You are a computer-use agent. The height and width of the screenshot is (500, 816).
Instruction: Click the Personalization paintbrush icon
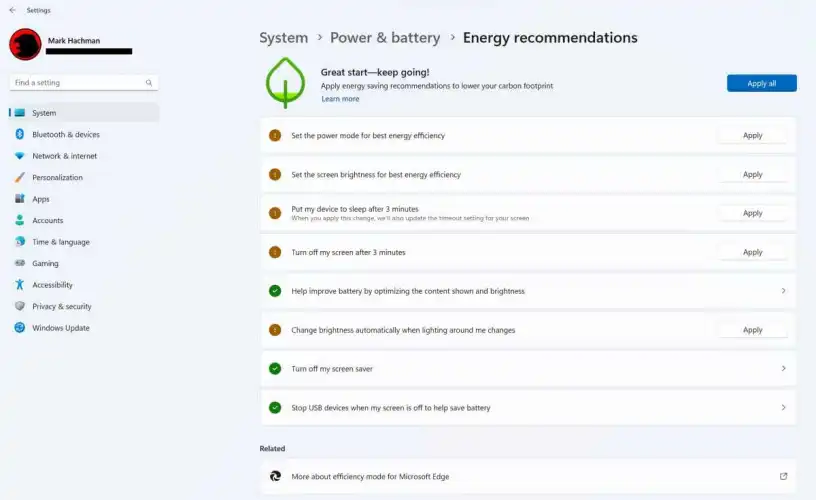(19, 178)
